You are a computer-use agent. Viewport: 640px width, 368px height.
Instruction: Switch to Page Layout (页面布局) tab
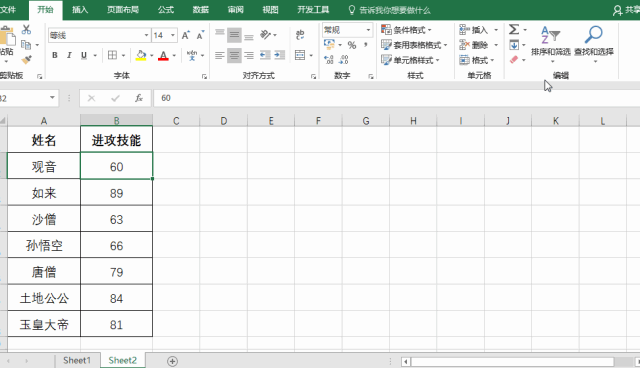coord(123,10)
